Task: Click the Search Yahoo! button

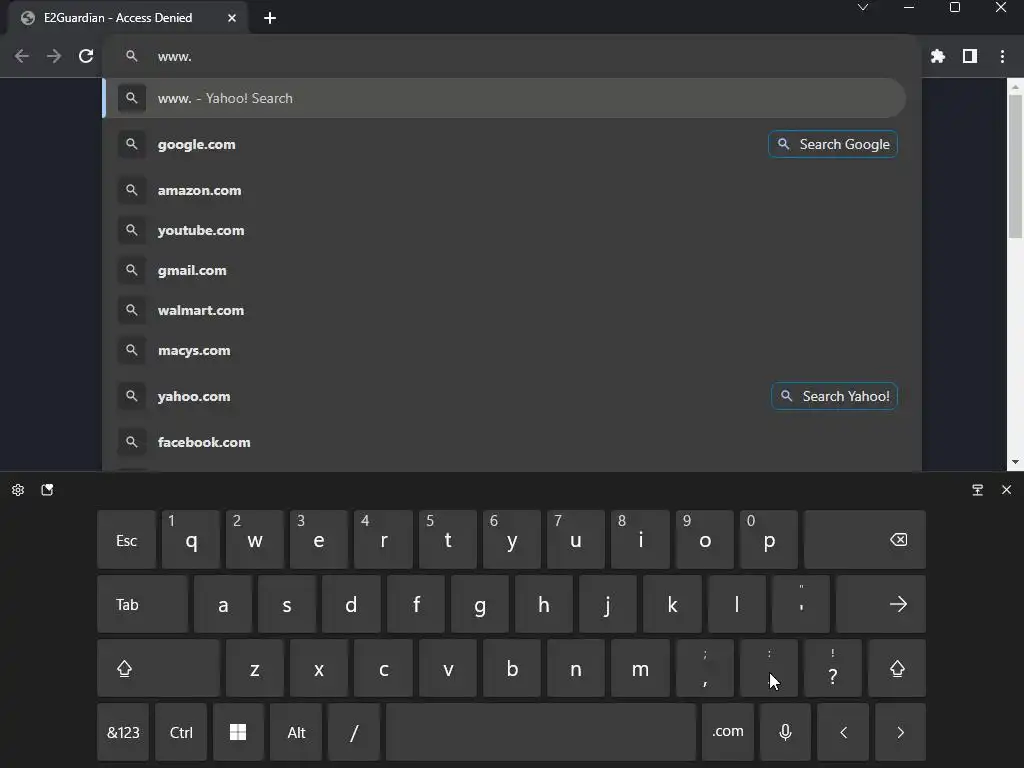Action: point(835,396)
